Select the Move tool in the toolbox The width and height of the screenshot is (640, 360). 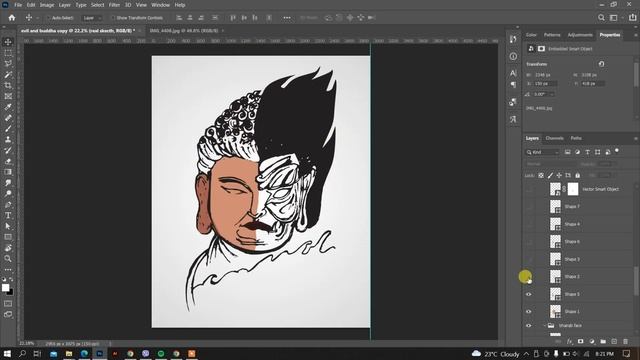(8, 42)
